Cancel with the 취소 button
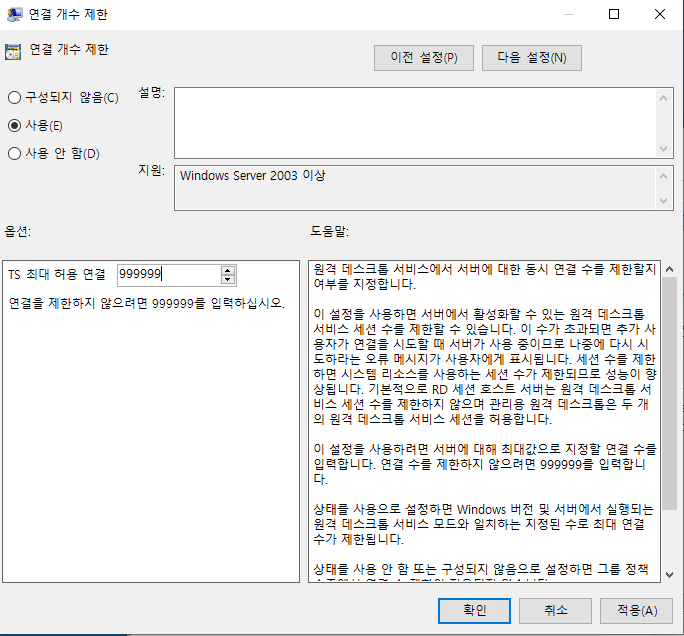 [x=555, y=610]
